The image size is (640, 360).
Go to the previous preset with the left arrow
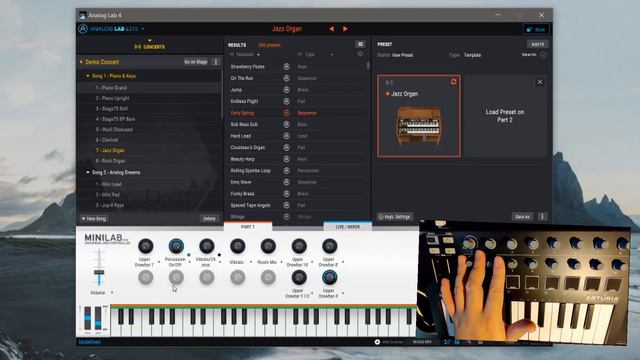[331, 29]
